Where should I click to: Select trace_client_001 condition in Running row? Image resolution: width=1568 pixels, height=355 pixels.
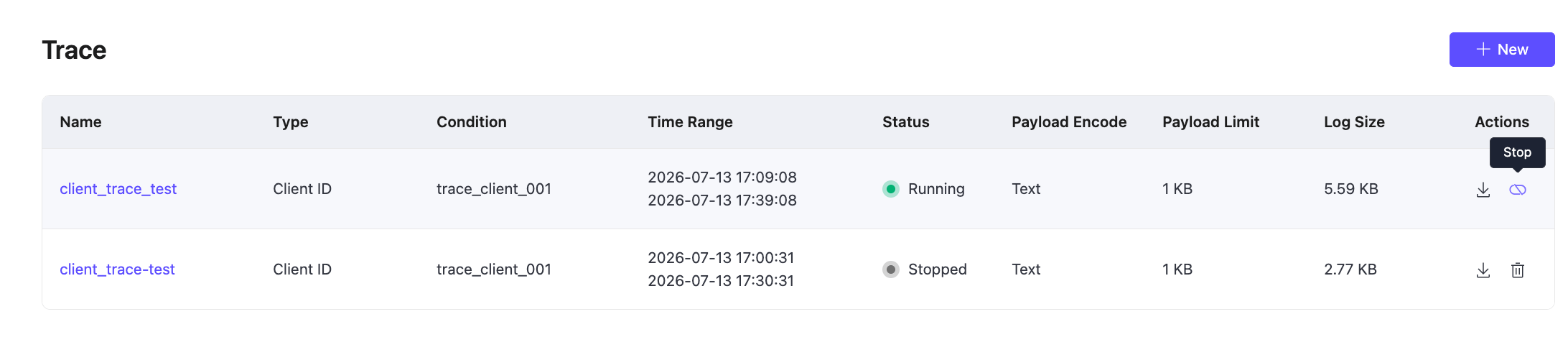pyautogui.click(x=493, y=189)
